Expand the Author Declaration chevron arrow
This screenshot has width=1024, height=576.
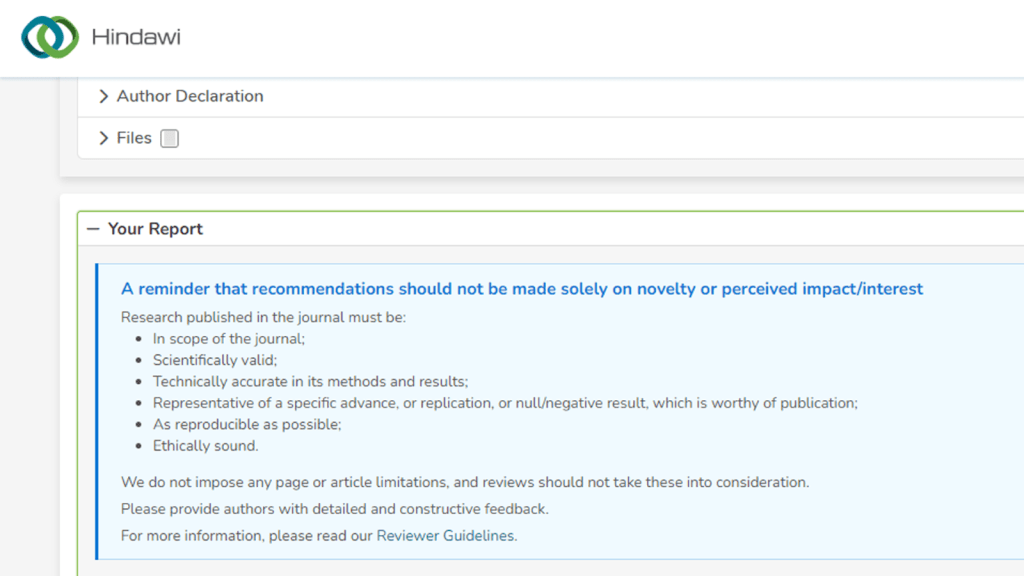(x=103, y=97)
